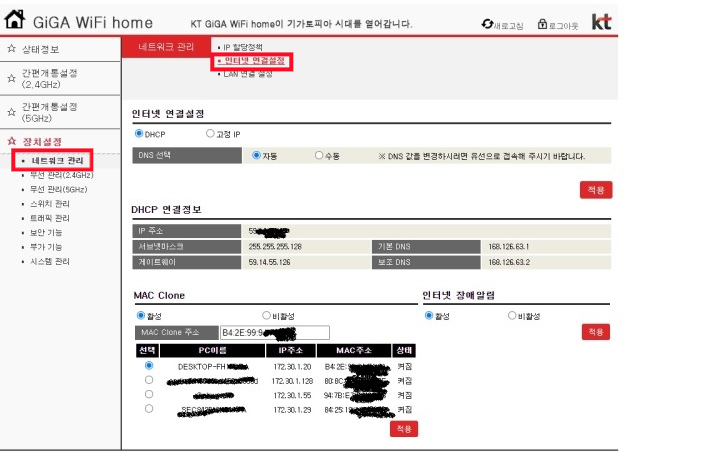Click the 172.30.1.20 IP cell

292,367
